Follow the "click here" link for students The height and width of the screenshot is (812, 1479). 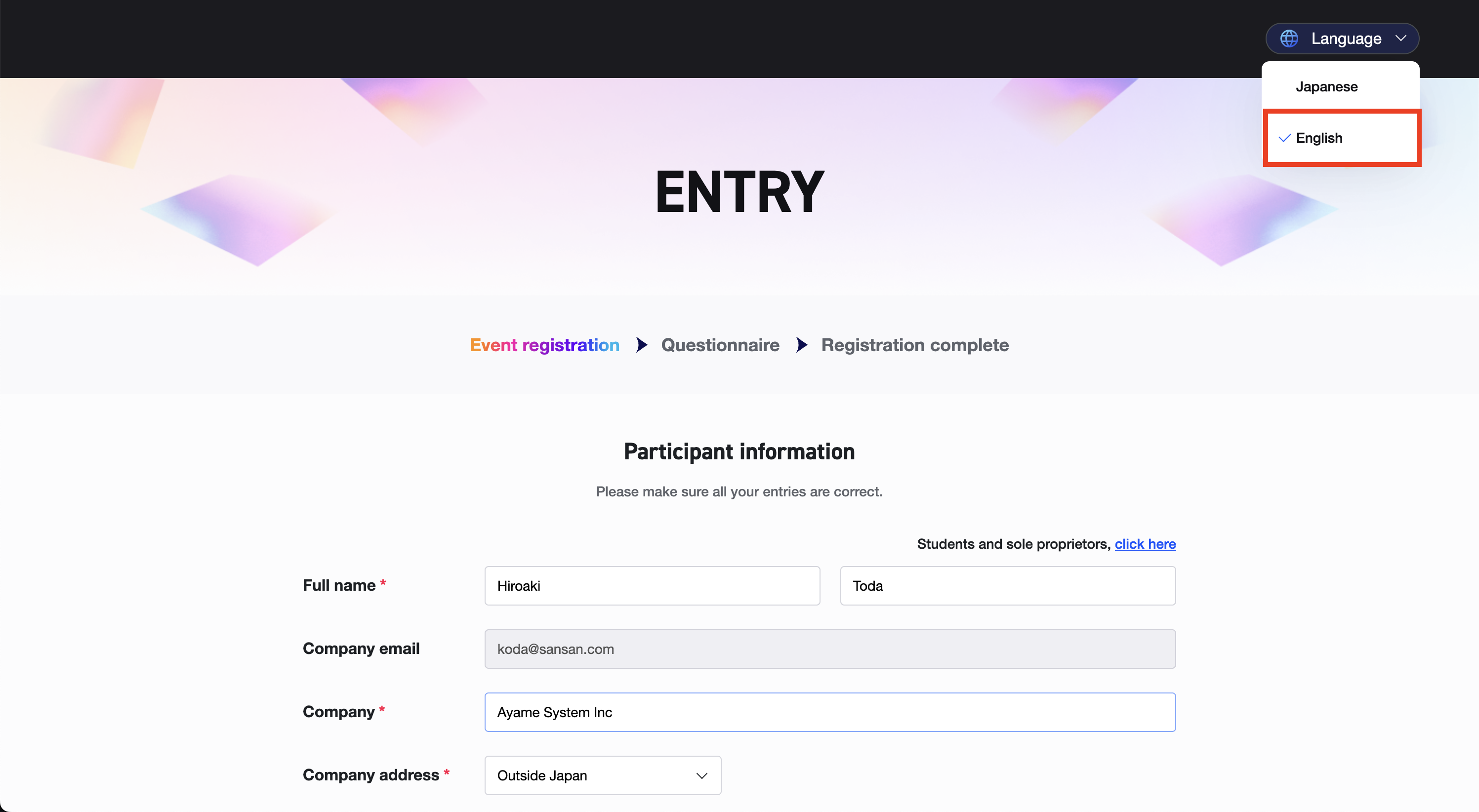pyautogui.click(x=1145, y=544)
